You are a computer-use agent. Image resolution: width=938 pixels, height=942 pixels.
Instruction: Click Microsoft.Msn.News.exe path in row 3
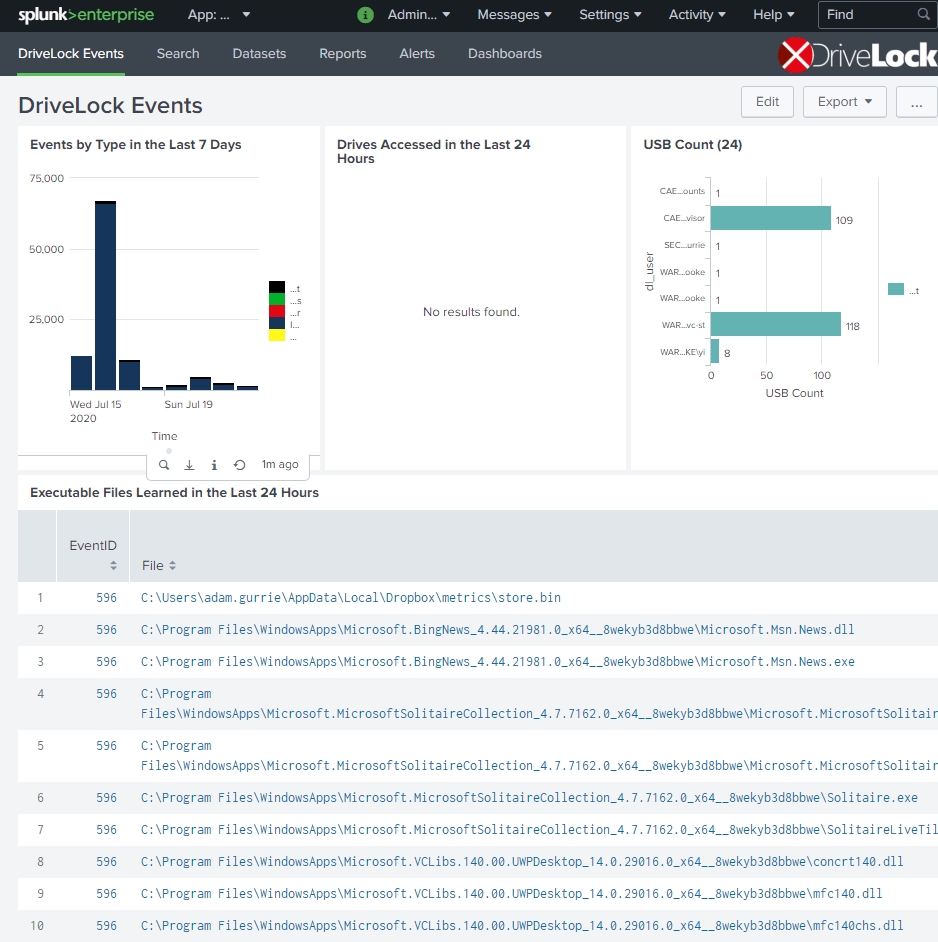[498, 661]
